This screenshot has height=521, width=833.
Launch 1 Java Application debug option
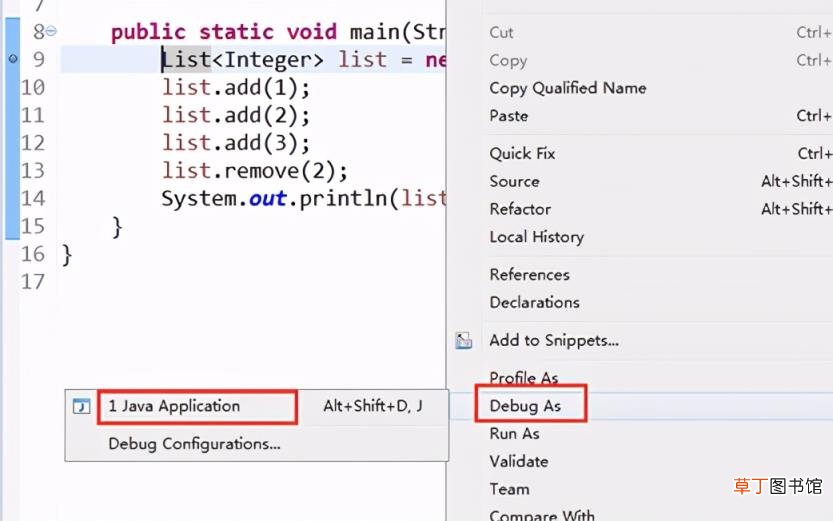pyautogui.click(x=174, y=406)
